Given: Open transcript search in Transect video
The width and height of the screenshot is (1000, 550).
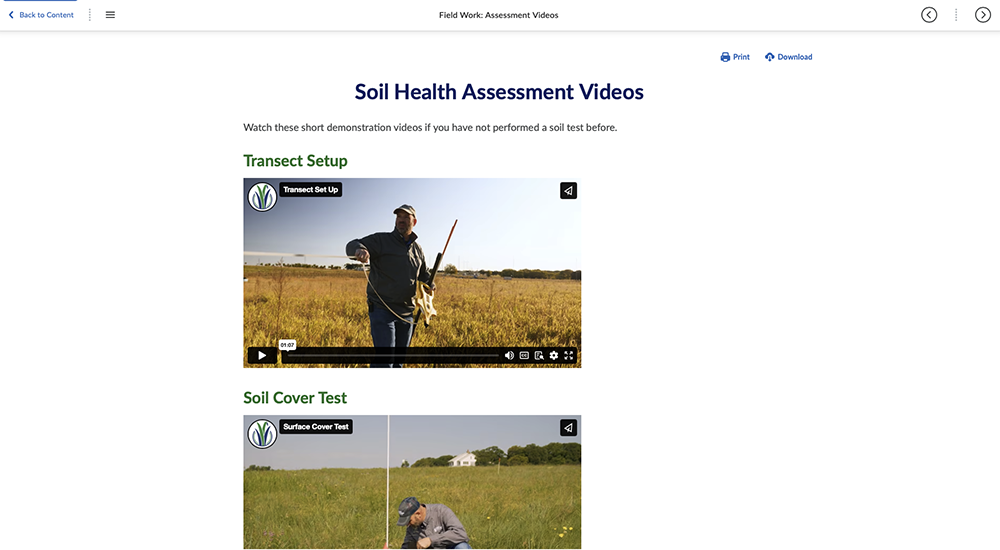Looking at the screenshot, I should (x=539, y=355).
